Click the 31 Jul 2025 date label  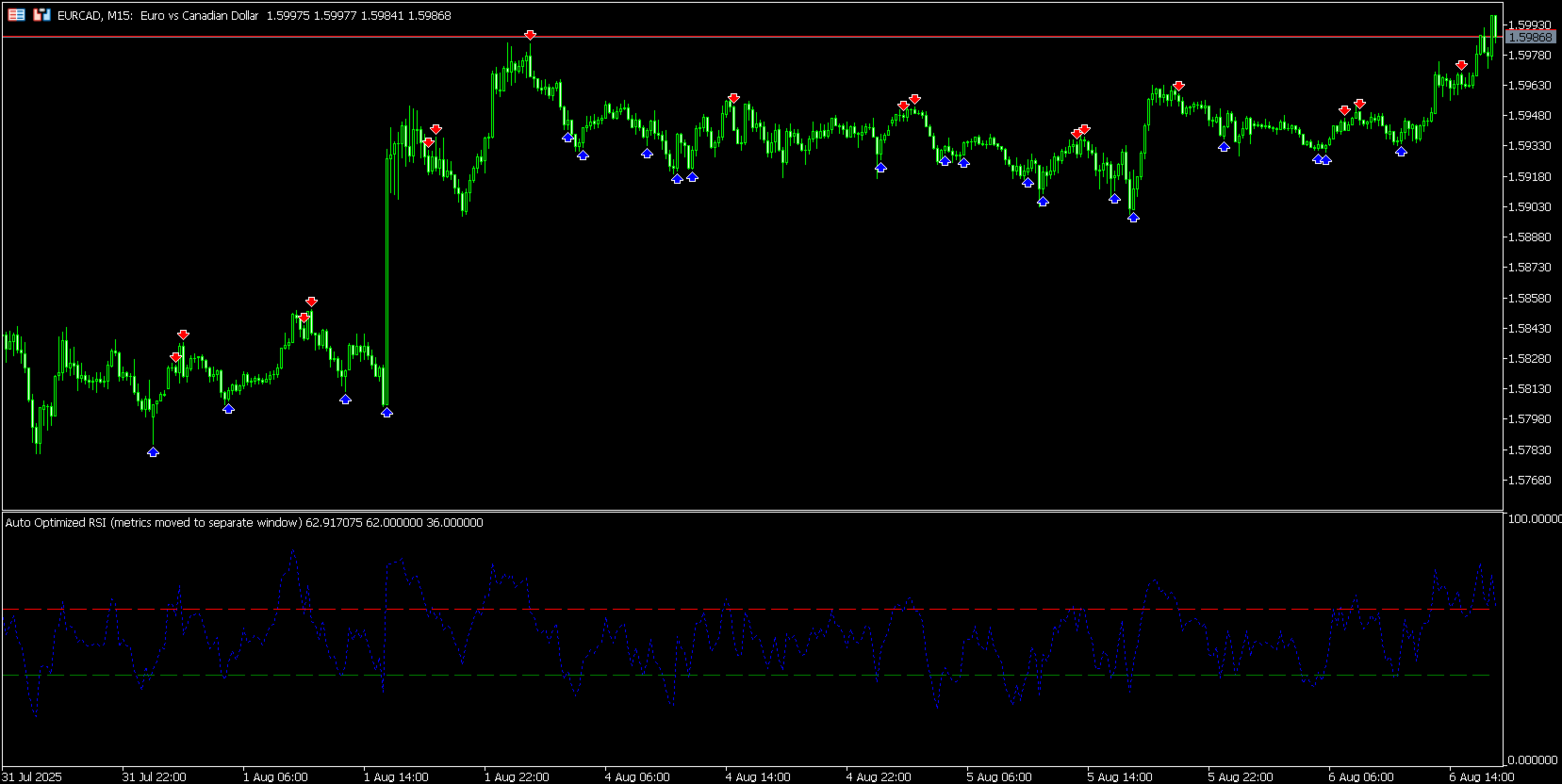tap(32, 776)
